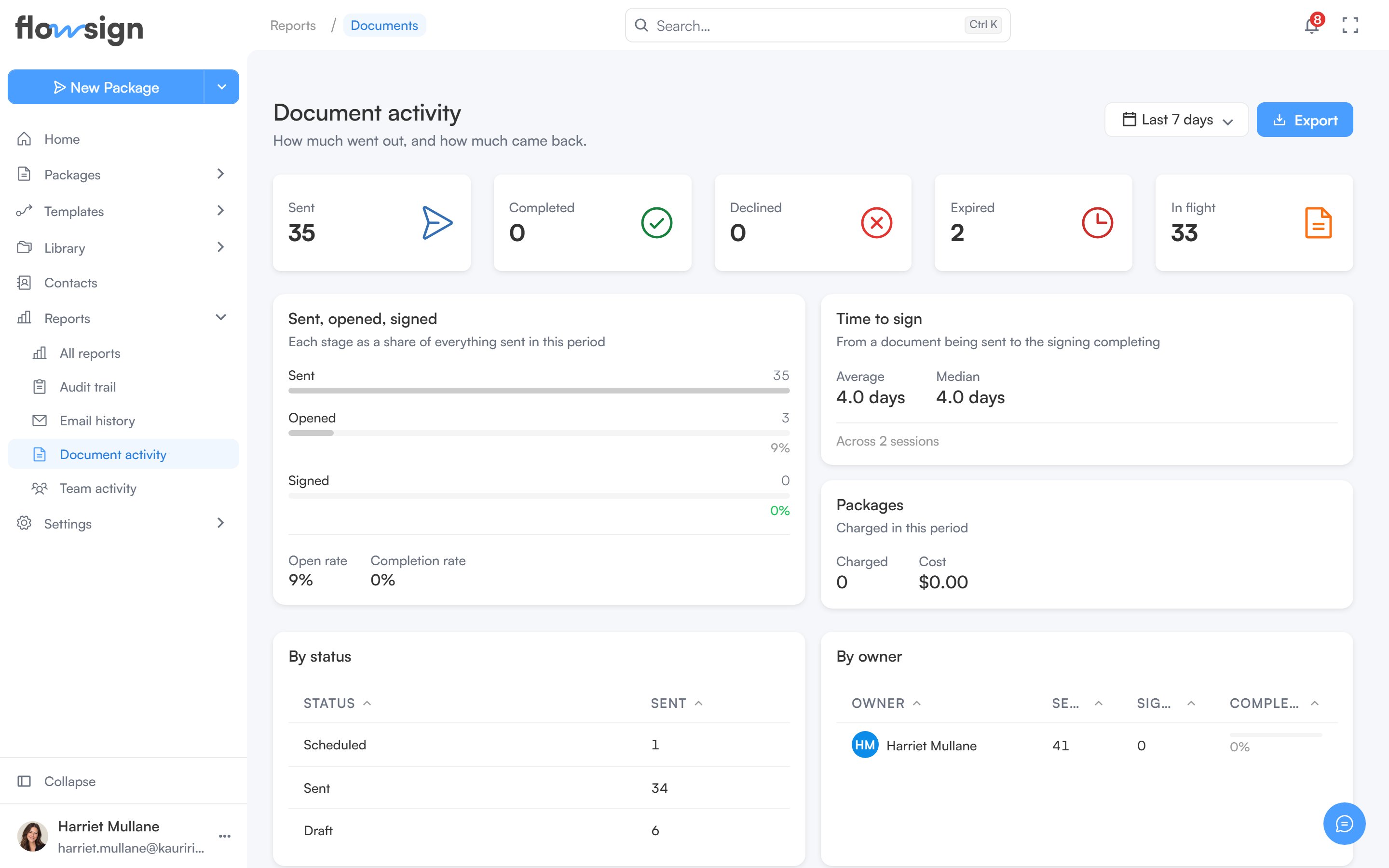The height and width of the screenshot is (868, 1389).
Task: Sort By owner table by OWNER
Action: click(x=886, y=703)
